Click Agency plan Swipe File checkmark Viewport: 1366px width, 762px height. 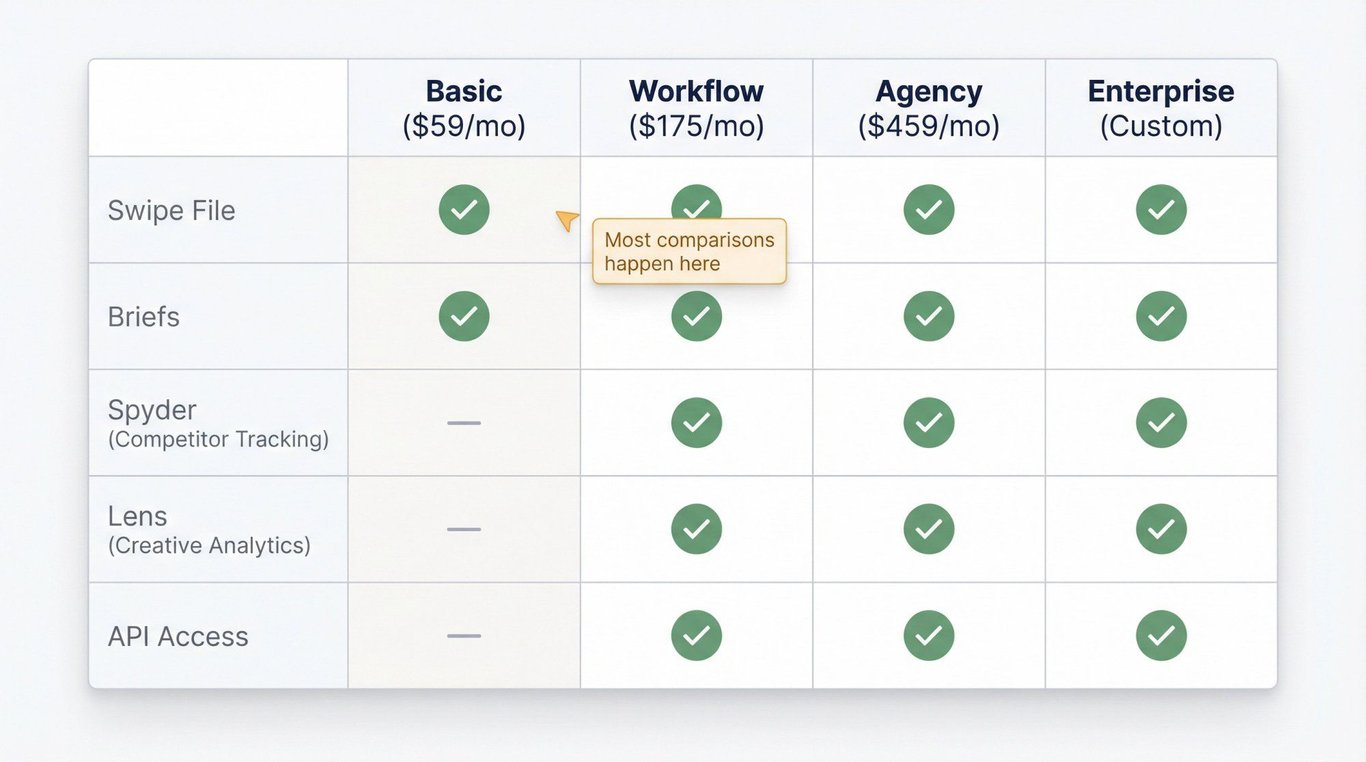coord(929,210)
